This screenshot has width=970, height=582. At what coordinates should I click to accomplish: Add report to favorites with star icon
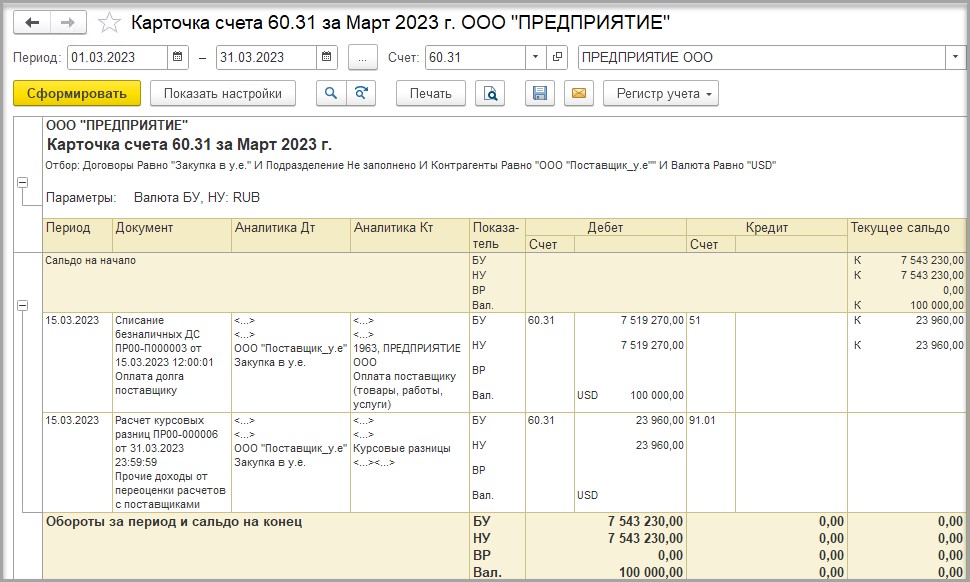(x=111, y=22)
